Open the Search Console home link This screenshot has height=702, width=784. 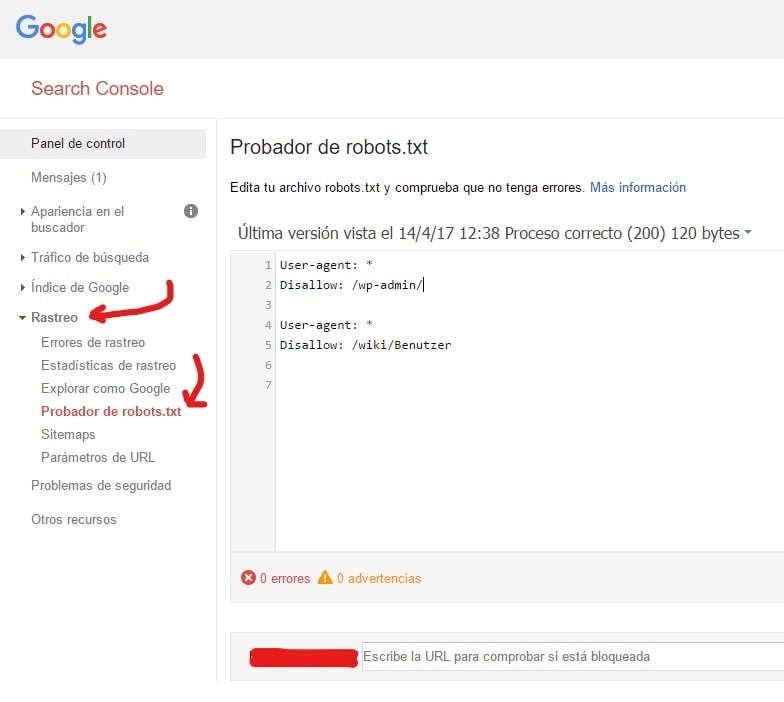(97, 88)
